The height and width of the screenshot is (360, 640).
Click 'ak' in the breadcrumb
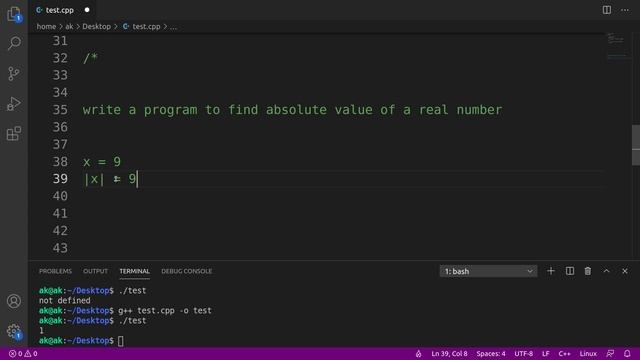click(x=69, y=27)
